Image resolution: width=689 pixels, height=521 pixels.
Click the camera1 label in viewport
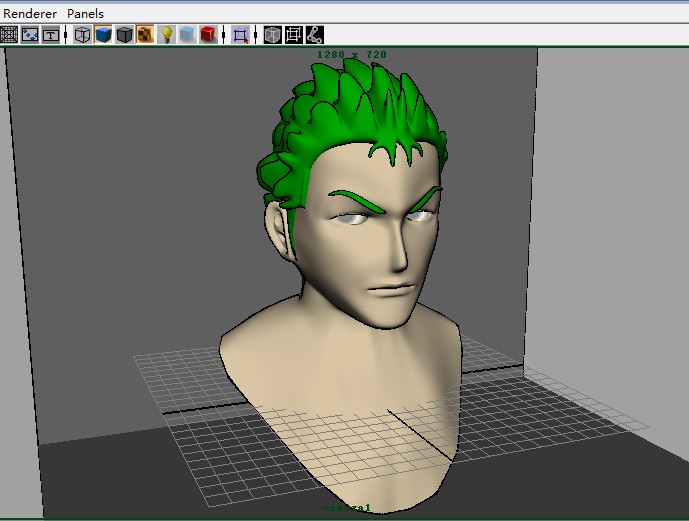347,508
